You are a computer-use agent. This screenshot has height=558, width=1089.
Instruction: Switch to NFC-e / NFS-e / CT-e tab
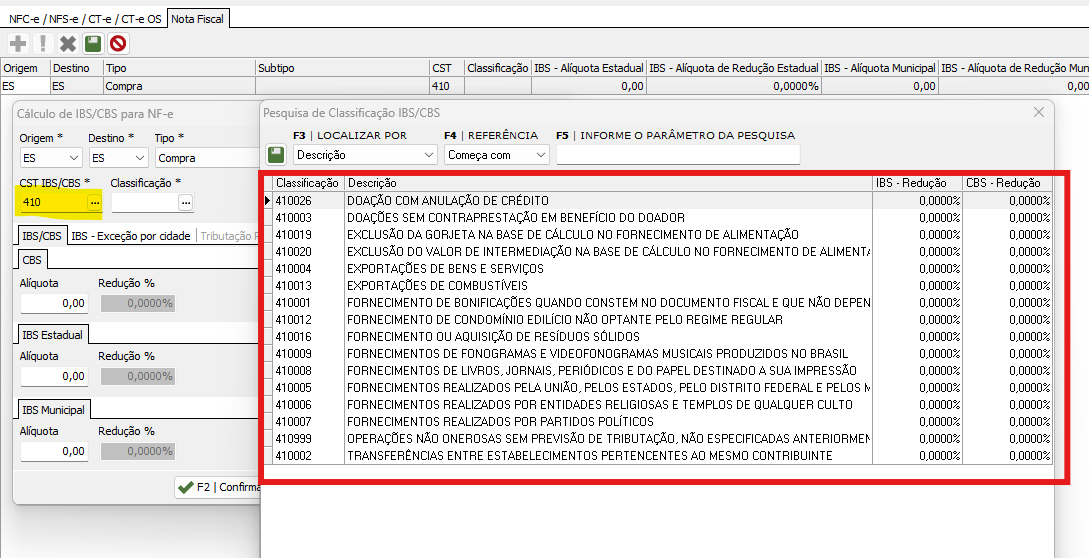tap(85, 19)
